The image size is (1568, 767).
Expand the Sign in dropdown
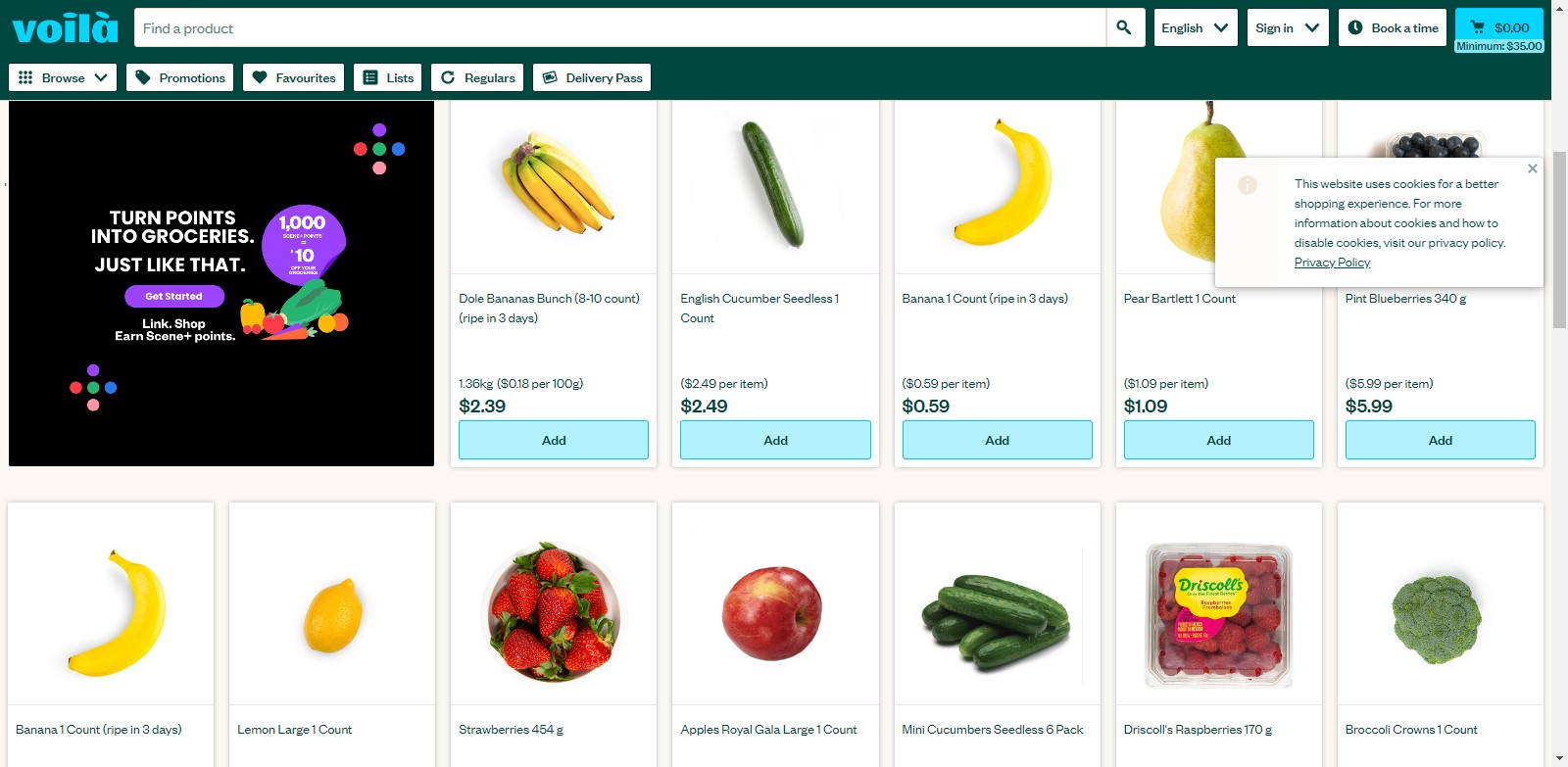1288,27
